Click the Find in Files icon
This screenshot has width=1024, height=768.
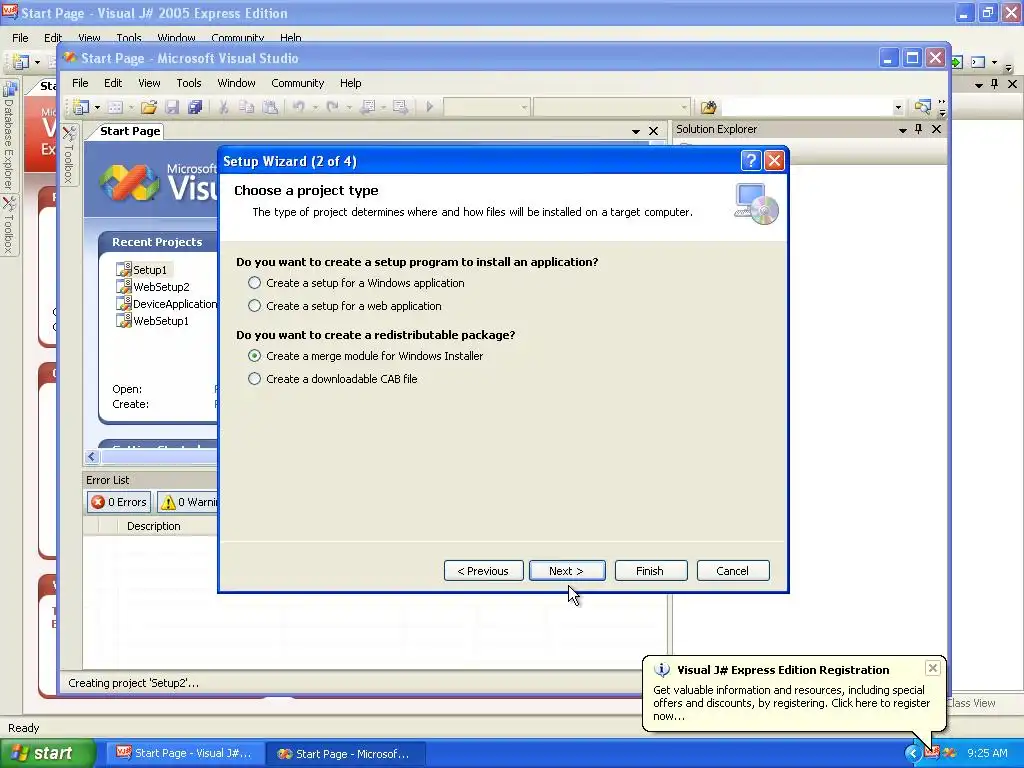tap(709, 107)
